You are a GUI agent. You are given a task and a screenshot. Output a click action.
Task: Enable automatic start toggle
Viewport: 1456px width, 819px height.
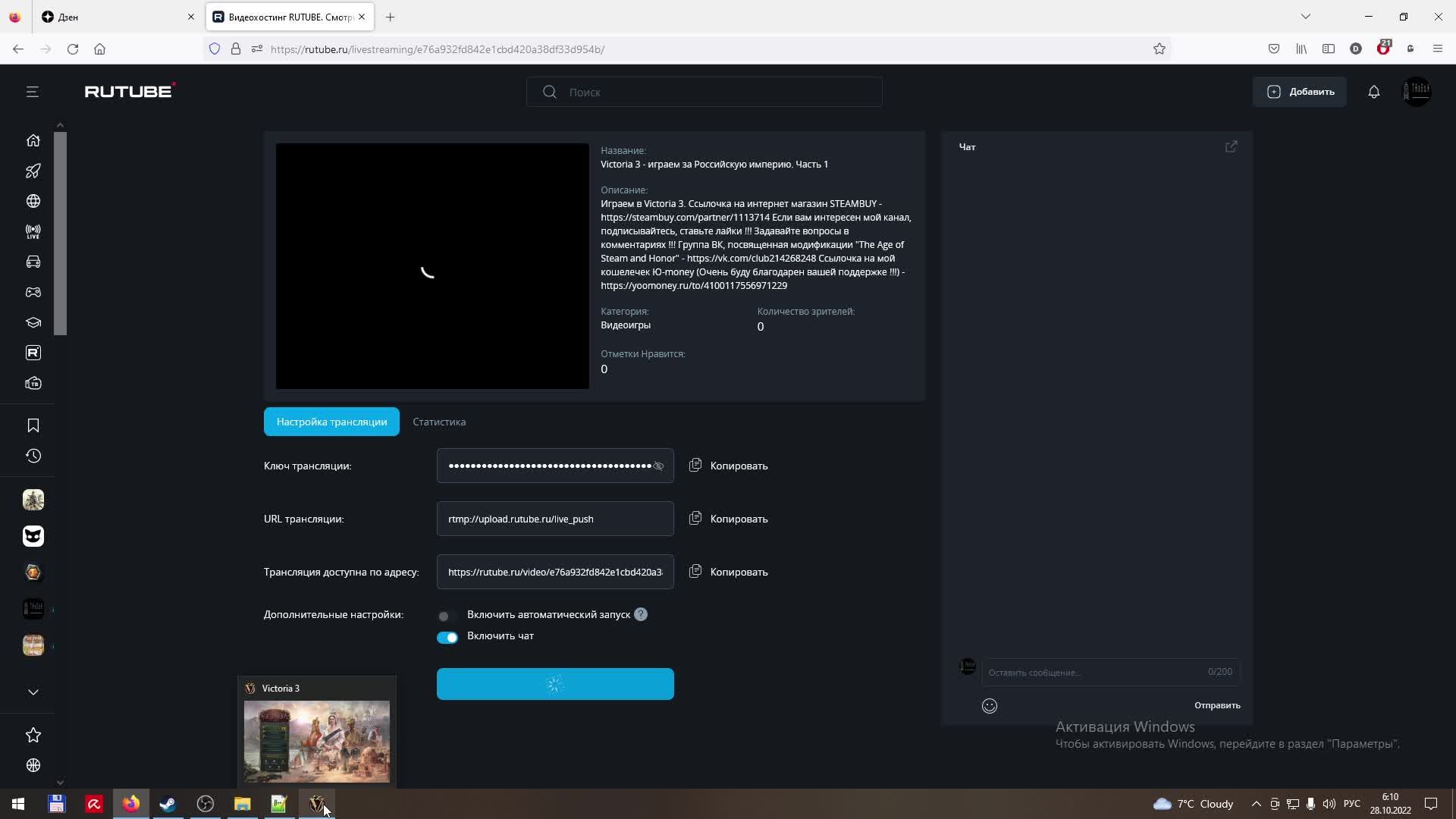447,616
